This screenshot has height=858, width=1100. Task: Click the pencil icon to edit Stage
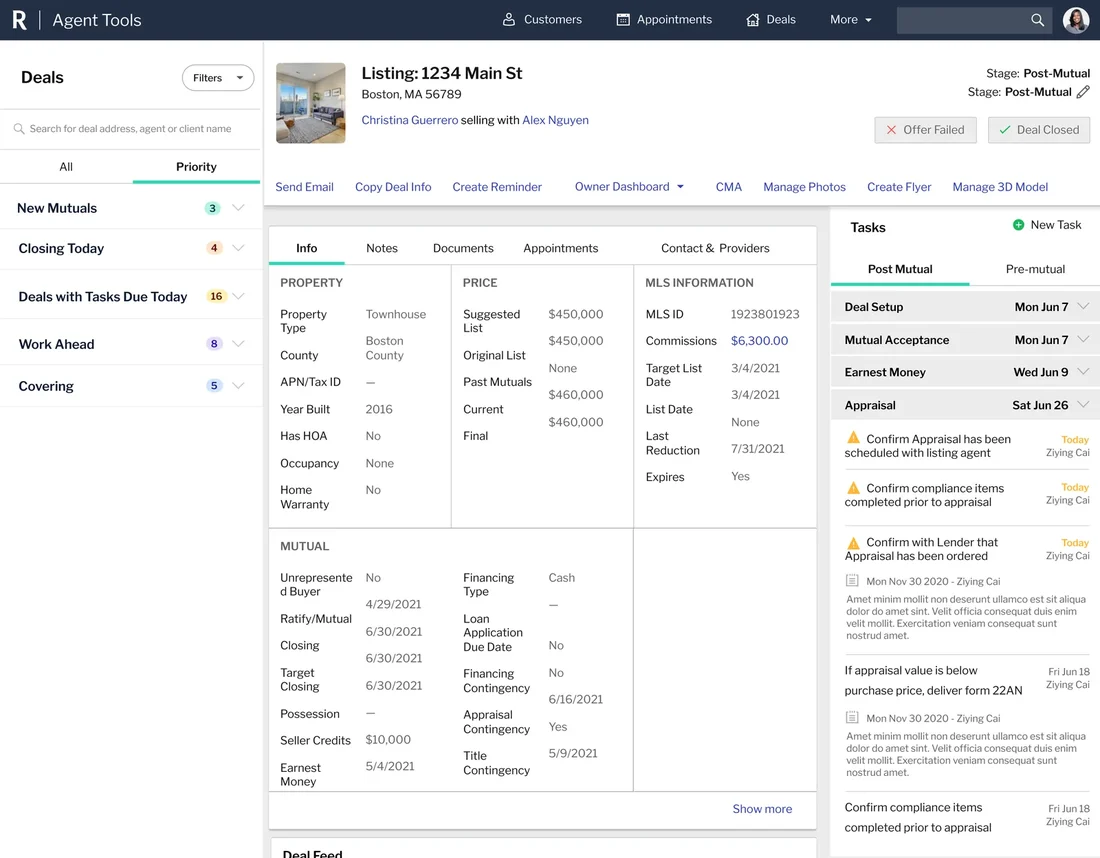pos(1083,92)
